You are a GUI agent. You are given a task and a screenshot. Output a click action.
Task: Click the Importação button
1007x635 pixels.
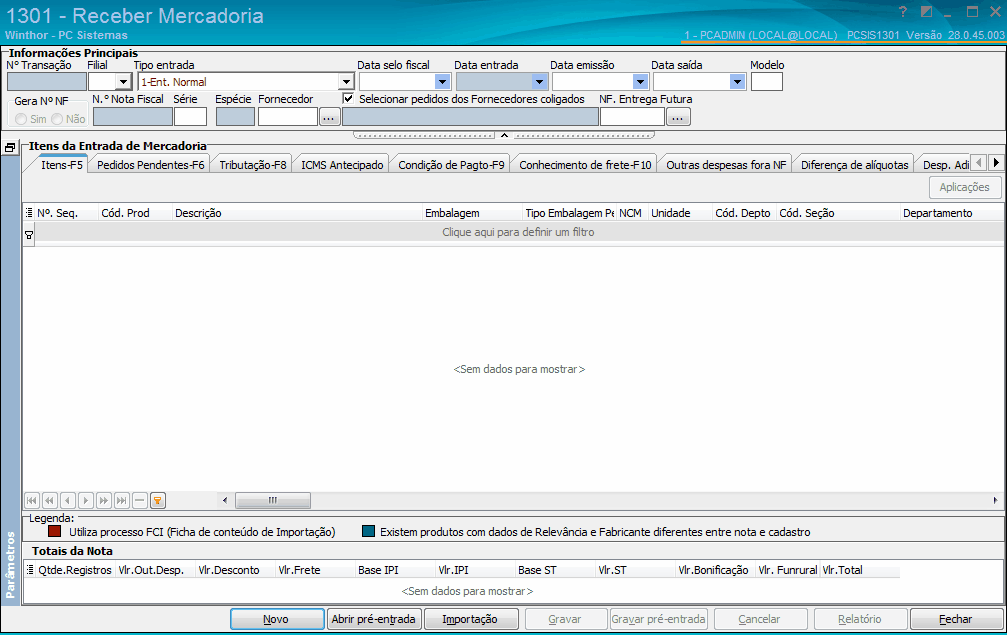[470, 619]
